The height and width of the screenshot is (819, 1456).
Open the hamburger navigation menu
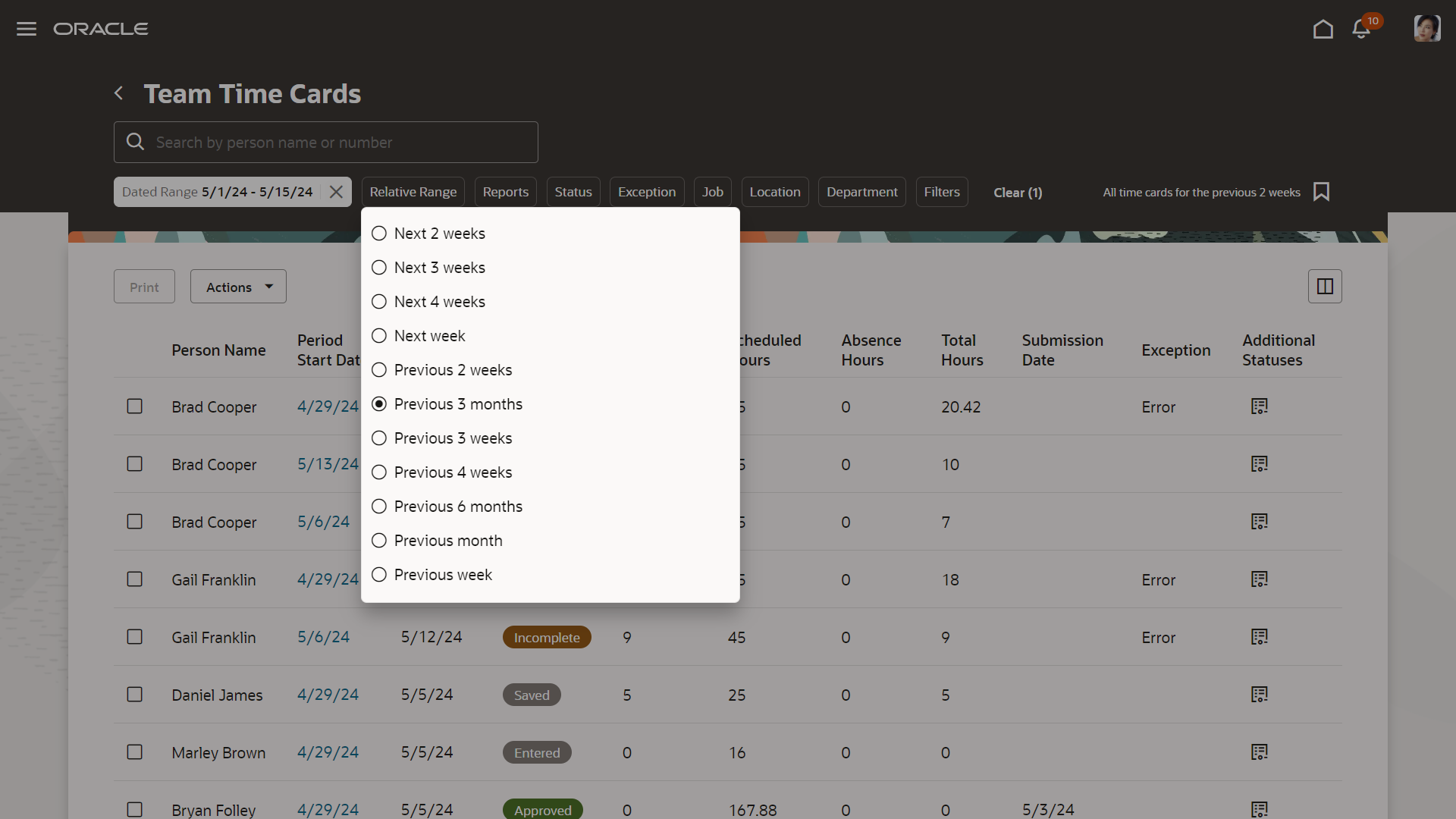click(27, 29)
